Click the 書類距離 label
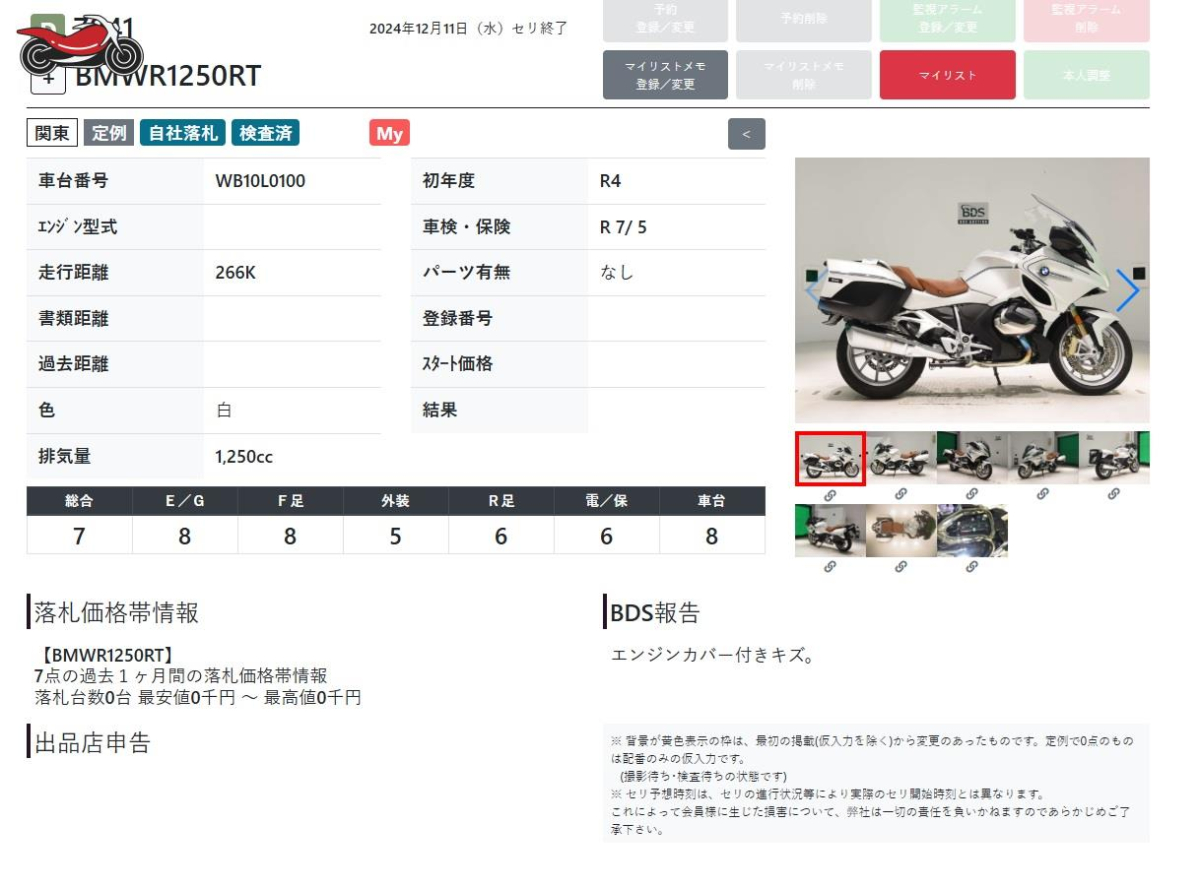The image size is (1200, 888). pos(73,319)
